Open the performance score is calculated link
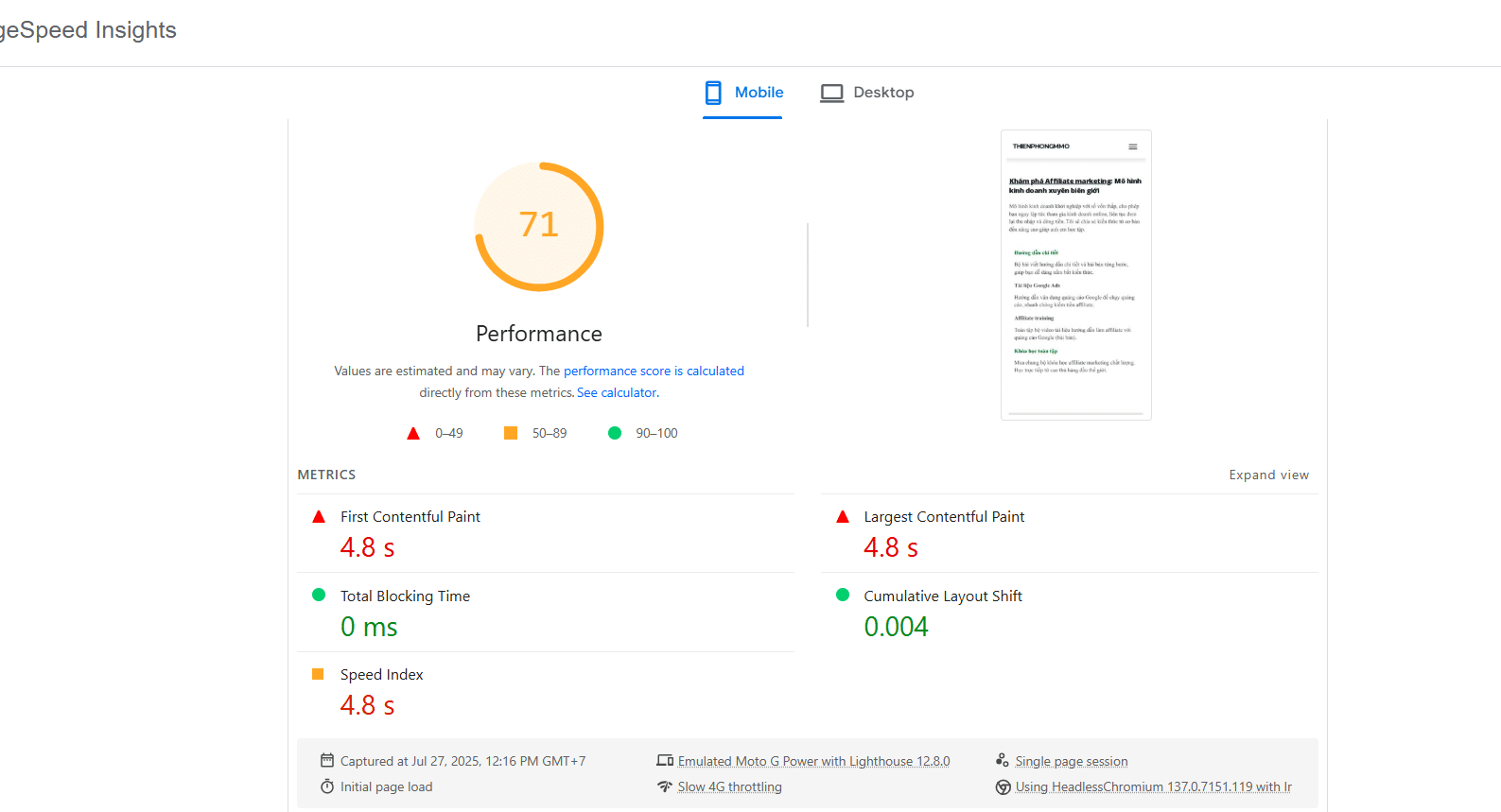This screenshot has height=812, width=1501. coord(654,371)
